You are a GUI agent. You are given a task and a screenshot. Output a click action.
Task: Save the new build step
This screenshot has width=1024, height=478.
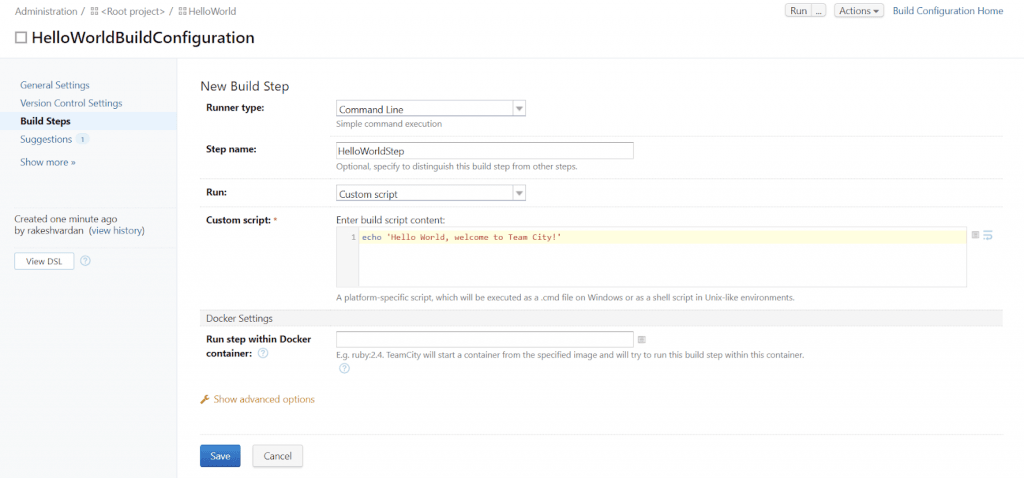[220, 456]
